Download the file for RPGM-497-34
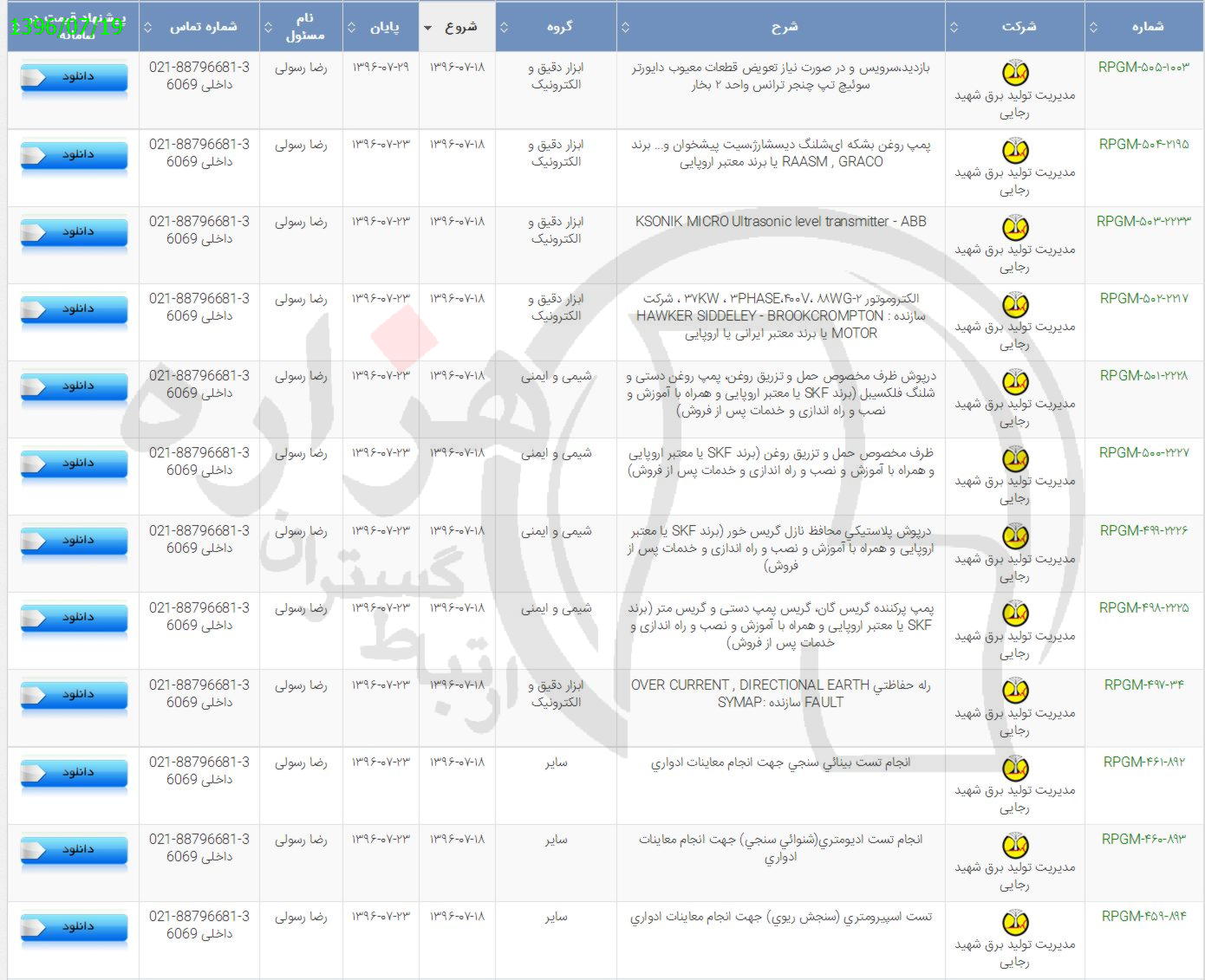Screen dimensions: 1205x980 (74, 694)
